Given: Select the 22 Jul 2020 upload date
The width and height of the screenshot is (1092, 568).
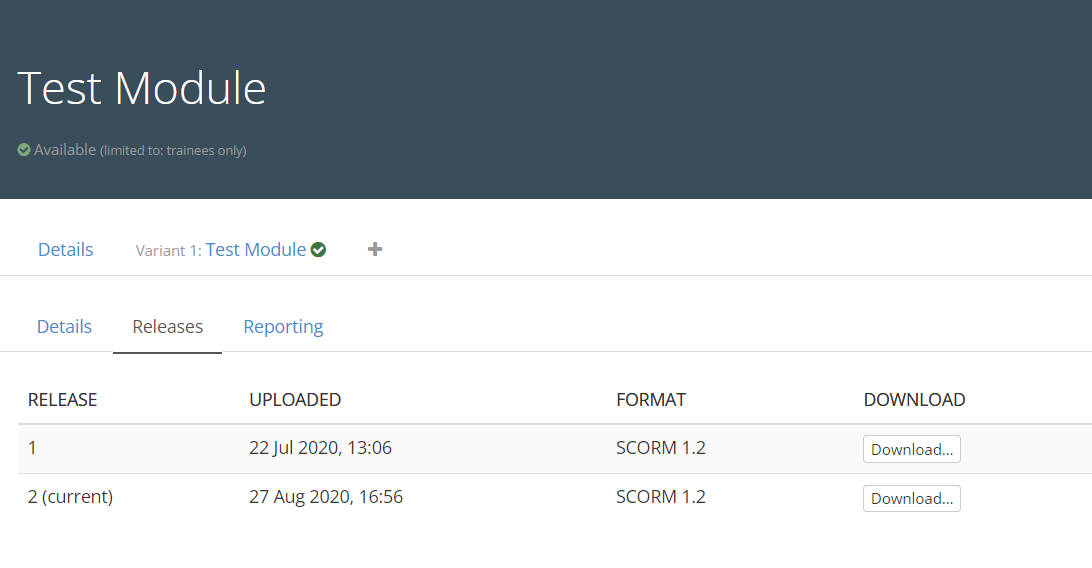Looking at the screenshot, I should [320, 448].
